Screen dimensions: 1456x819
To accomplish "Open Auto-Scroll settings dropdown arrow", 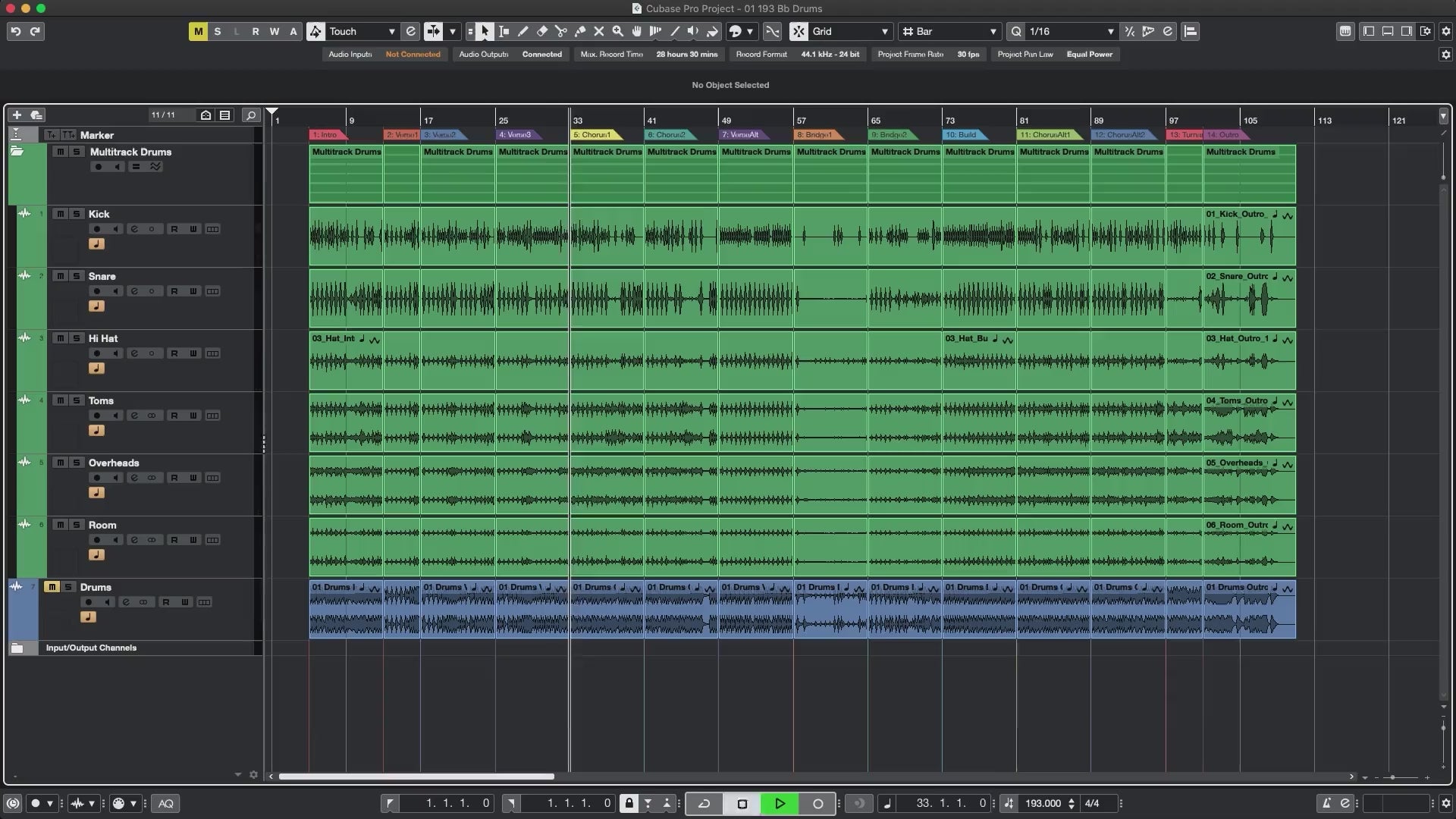I will [453, 31].
